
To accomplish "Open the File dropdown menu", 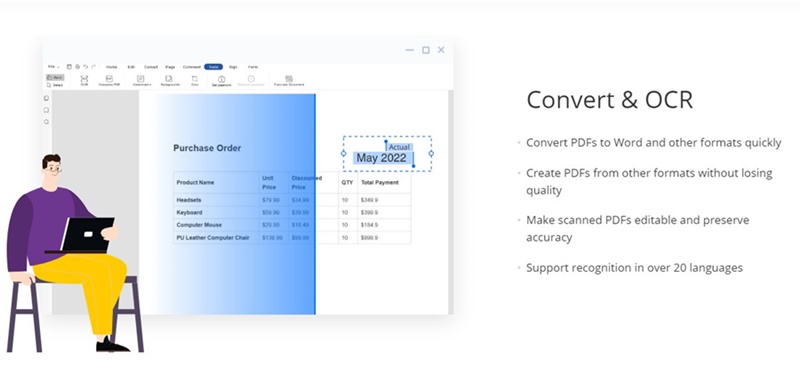I will pos(54,67).
